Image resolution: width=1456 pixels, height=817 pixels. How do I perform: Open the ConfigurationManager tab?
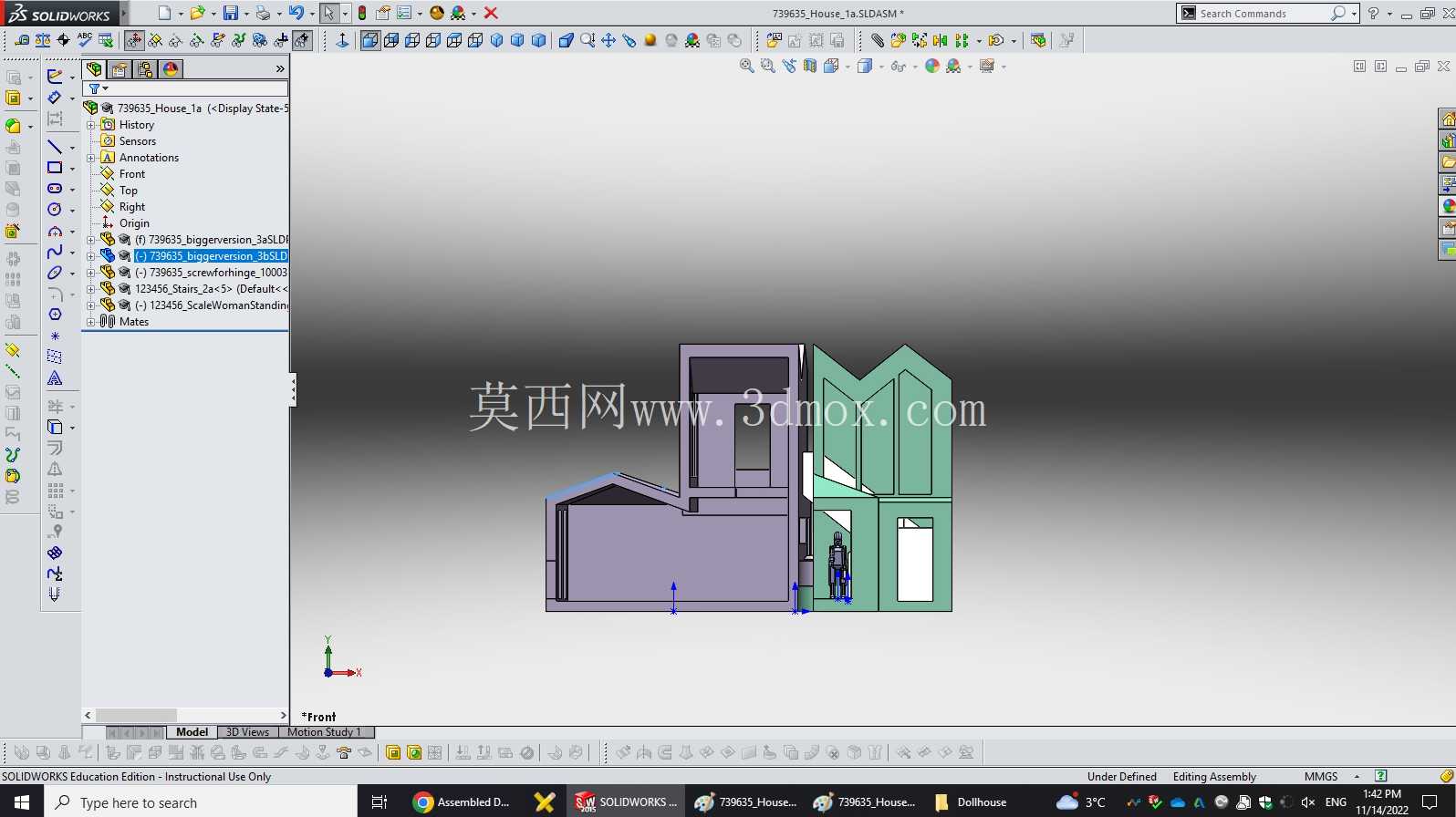pos(145,68)
